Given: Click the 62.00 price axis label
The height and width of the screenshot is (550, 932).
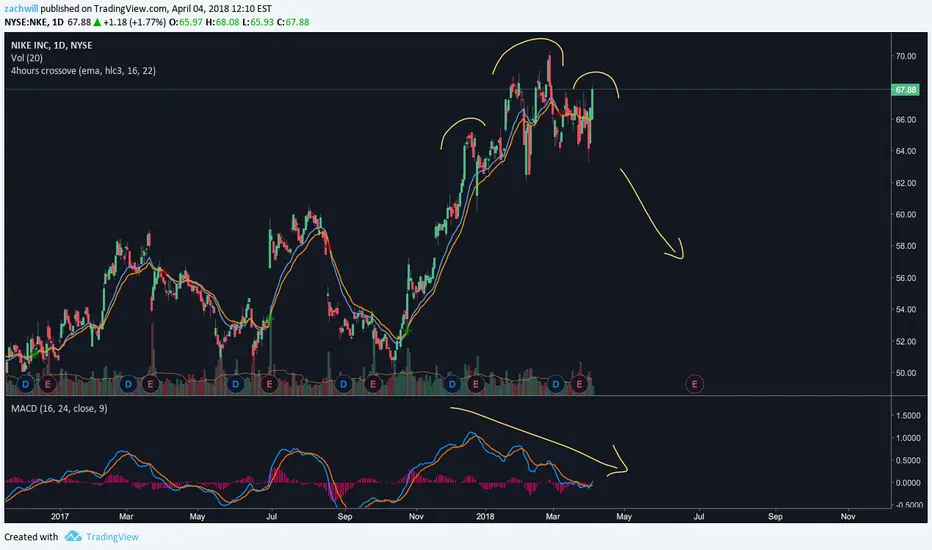Looking at the screenshot, I should pyautogui.click(x=906, y=183).
